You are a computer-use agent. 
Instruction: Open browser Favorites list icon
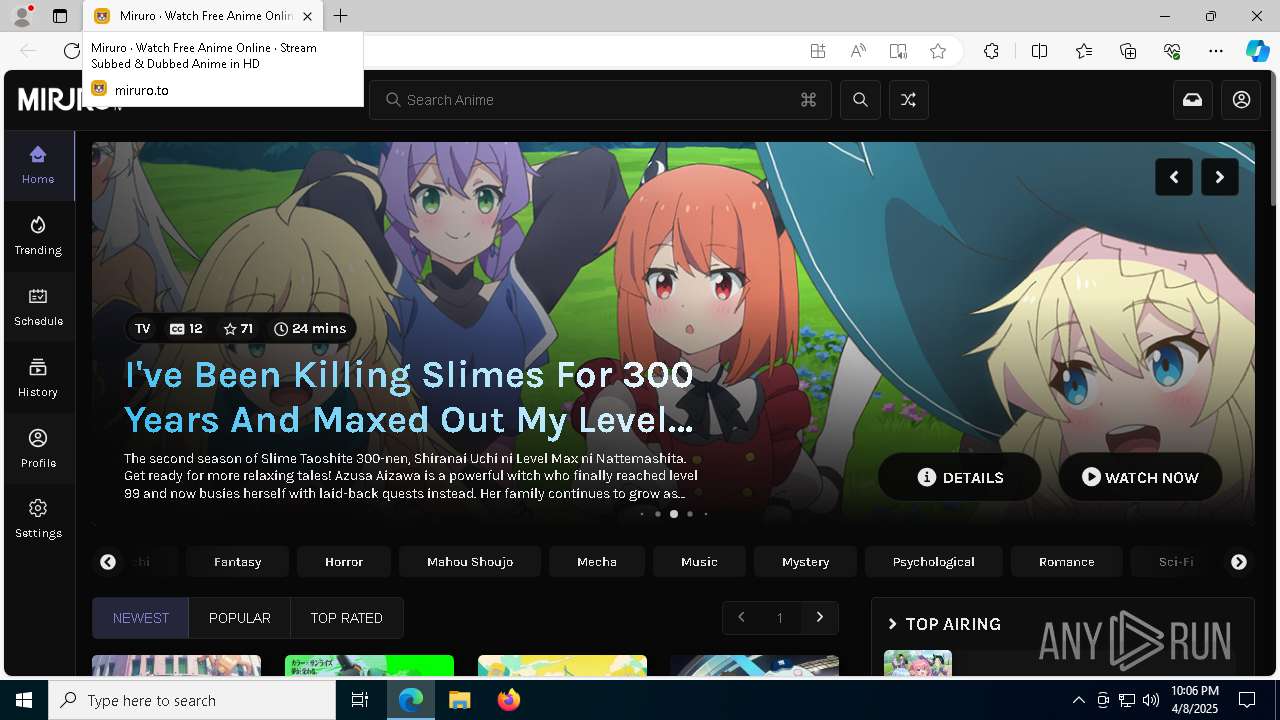1084,51
